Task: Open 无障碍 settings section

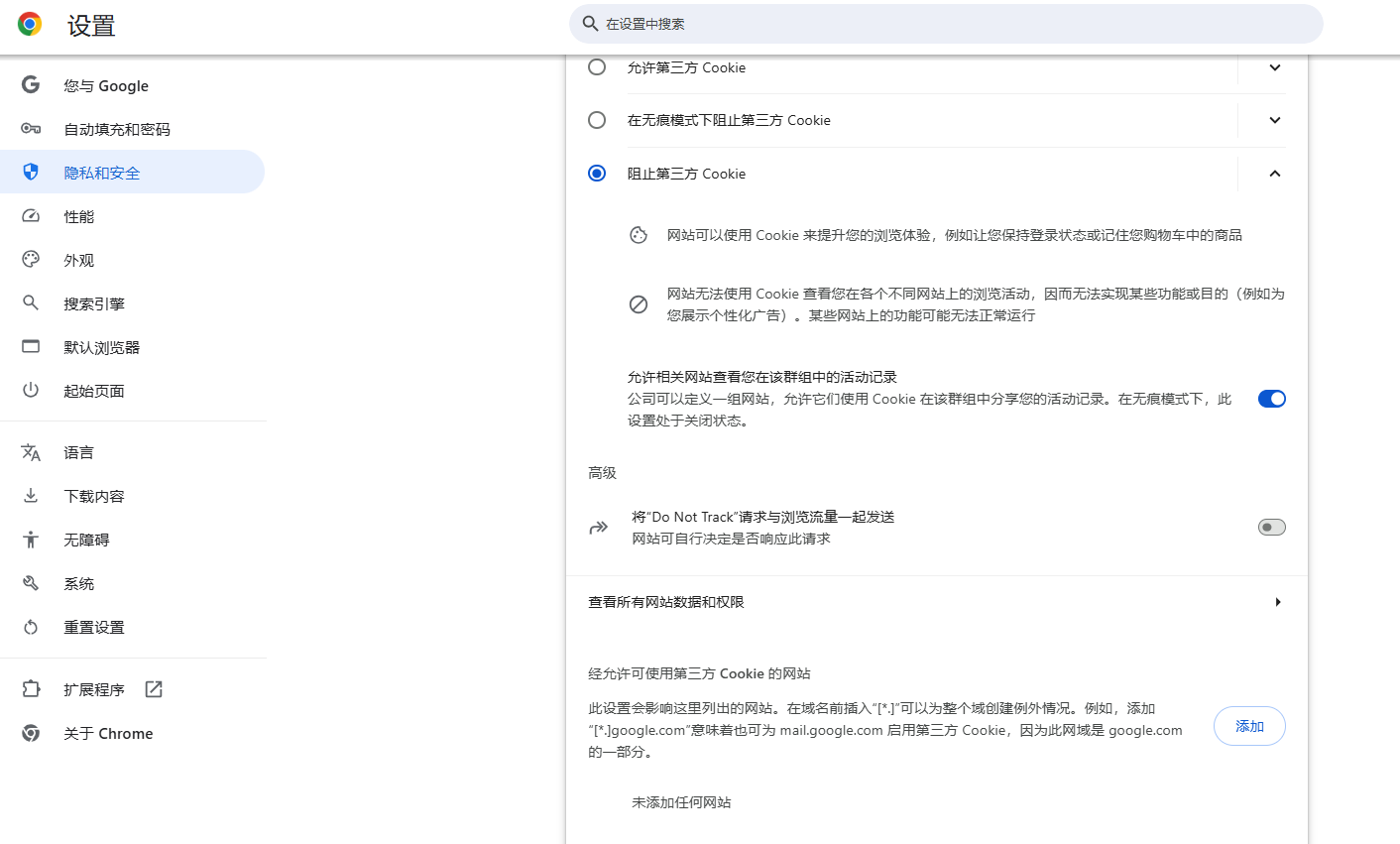Action: point(133,540)
